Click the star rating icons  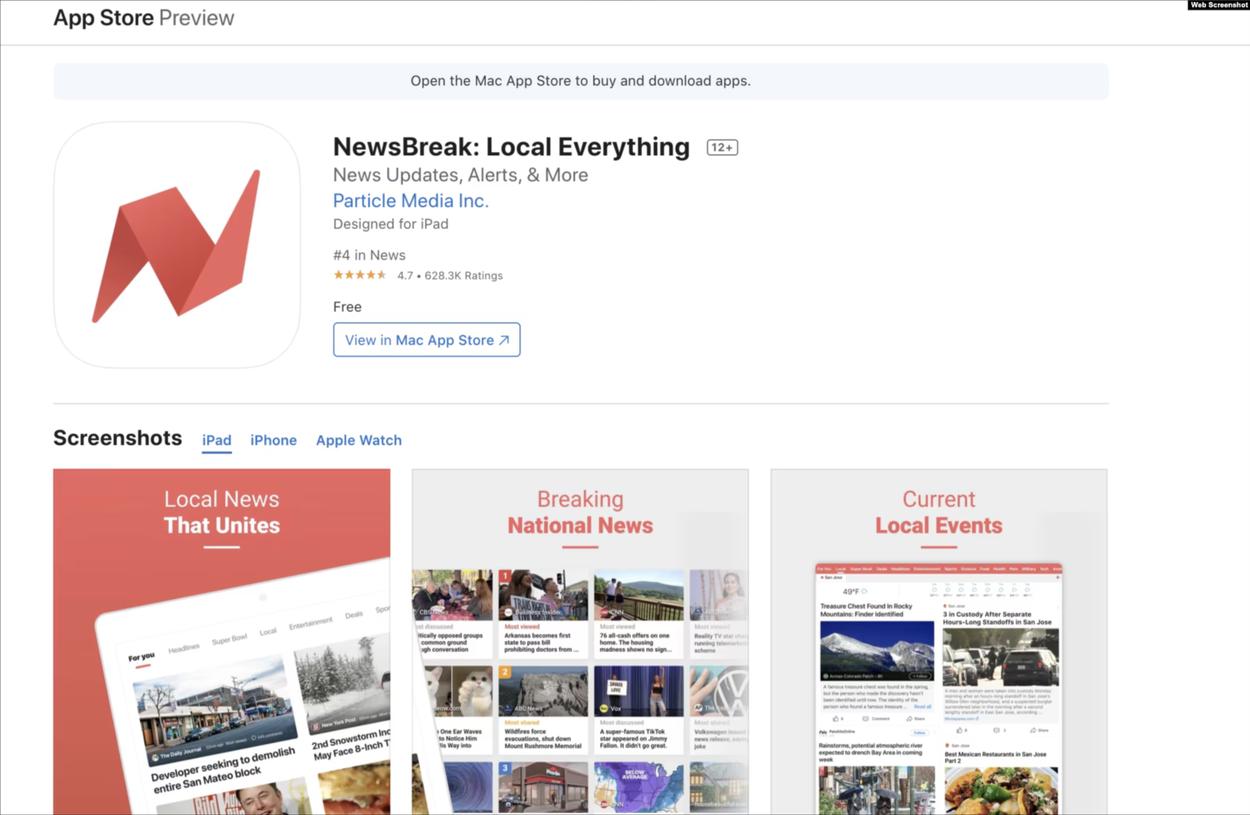360,275
